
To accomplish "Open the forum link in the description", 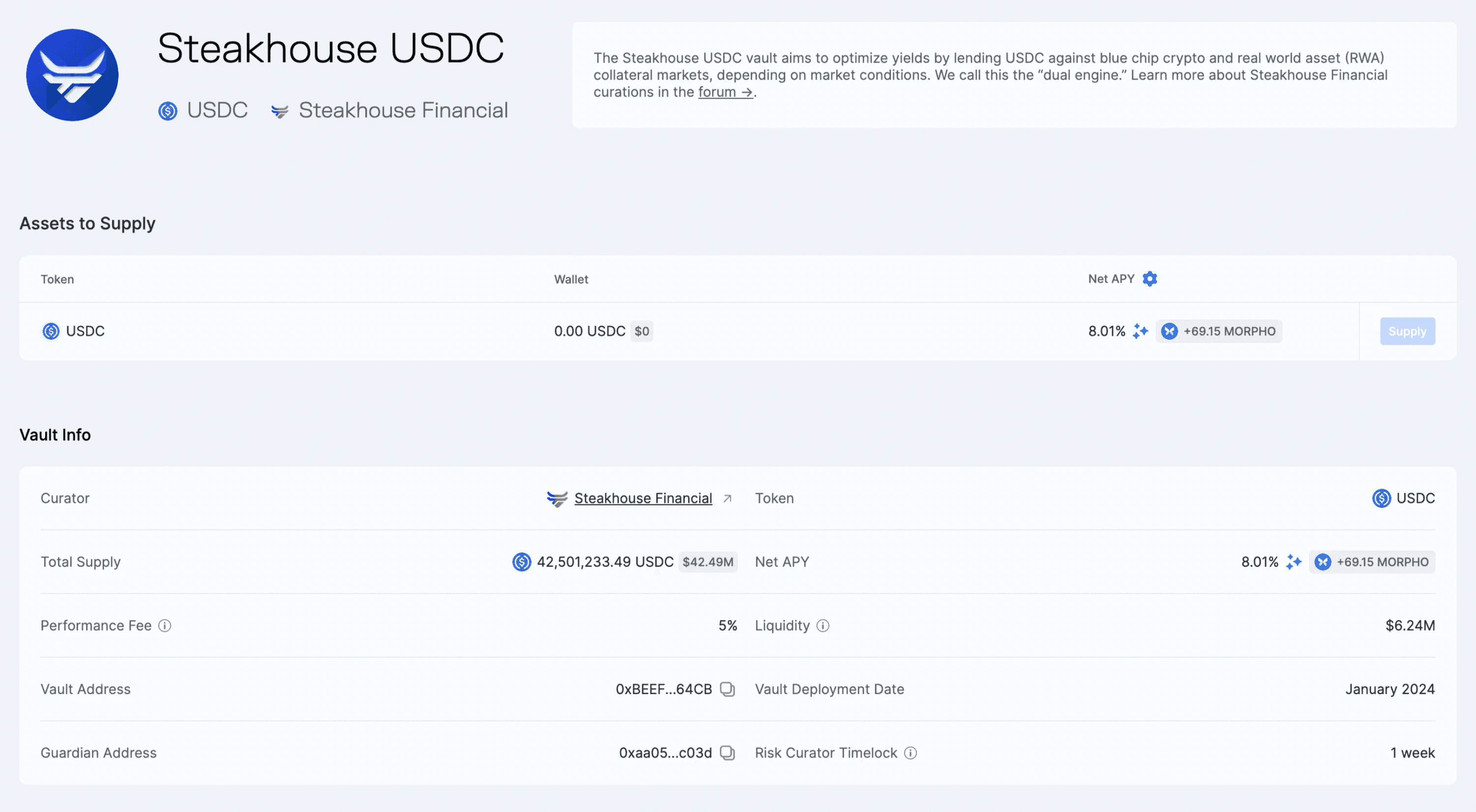I will pos(725,92).
